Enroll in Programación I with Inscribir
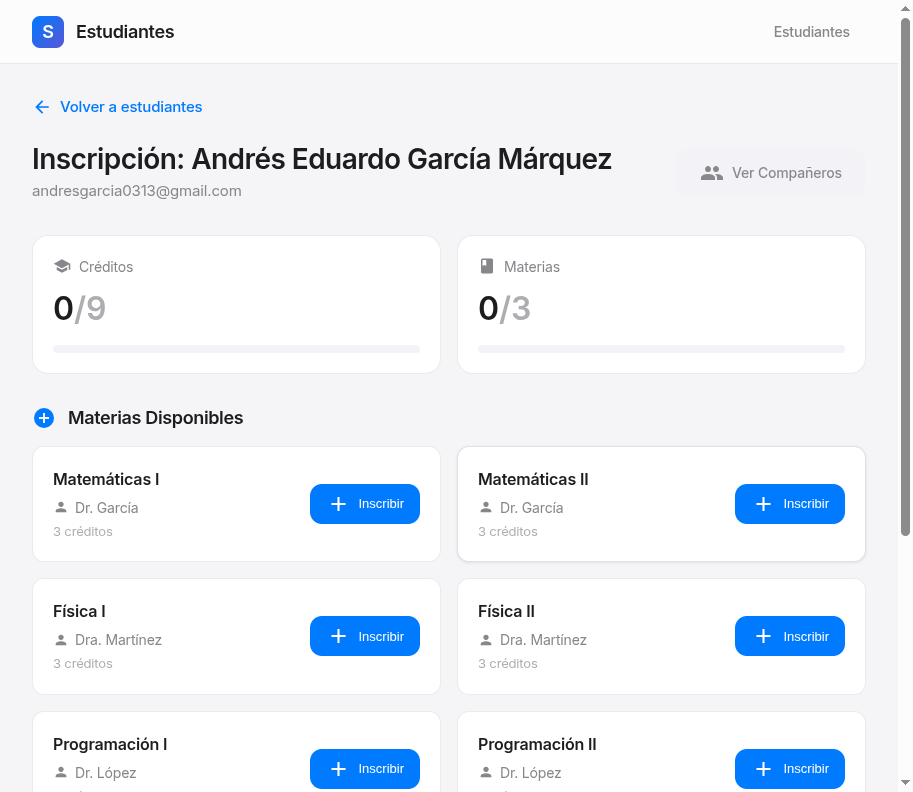 pos(365,769)
